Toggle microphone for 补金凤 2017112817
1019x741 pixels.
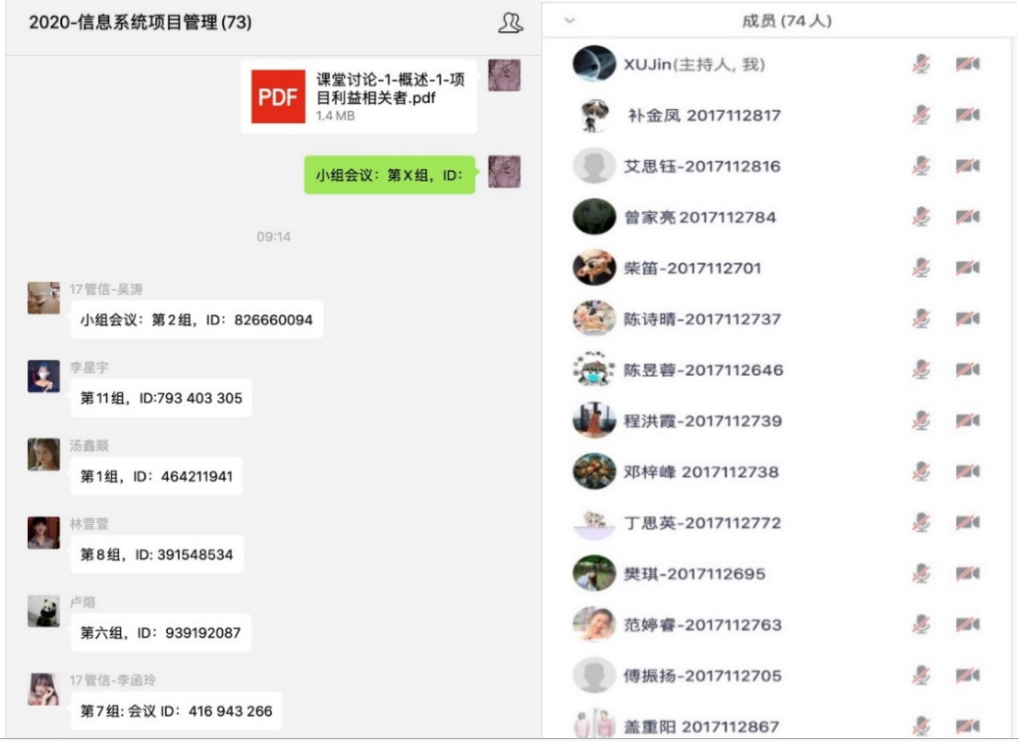click(x=921, y=115)
